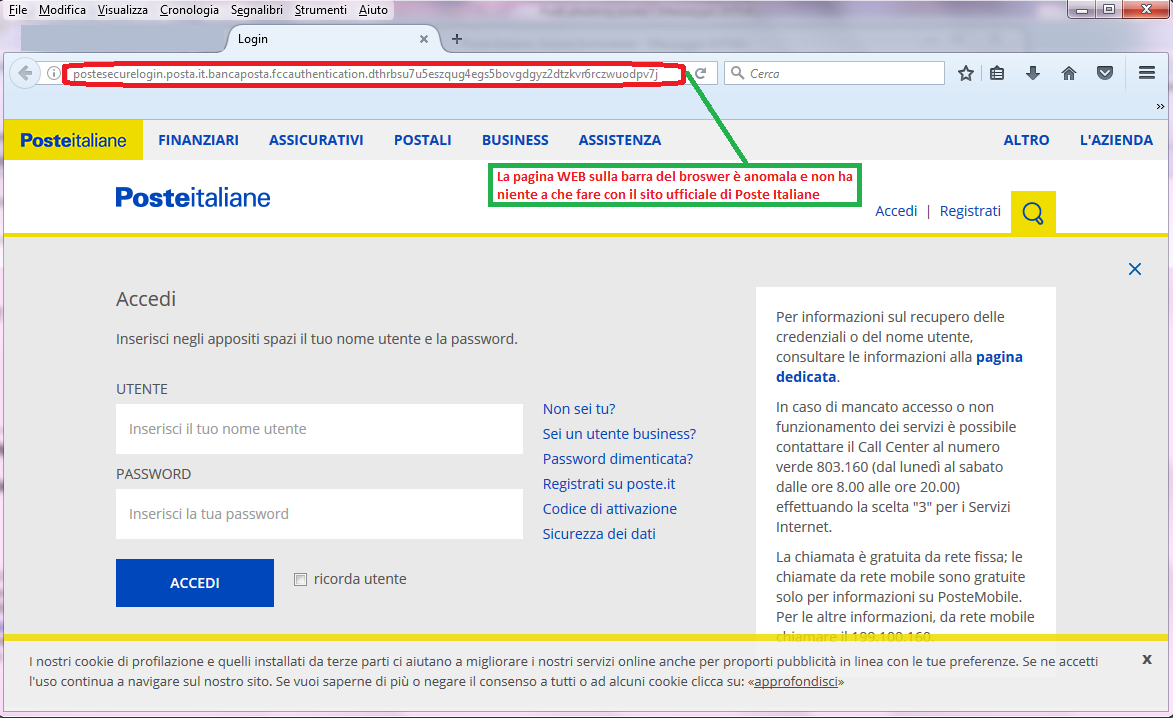Open the ALTRO navigation item

click(1026, 140)
